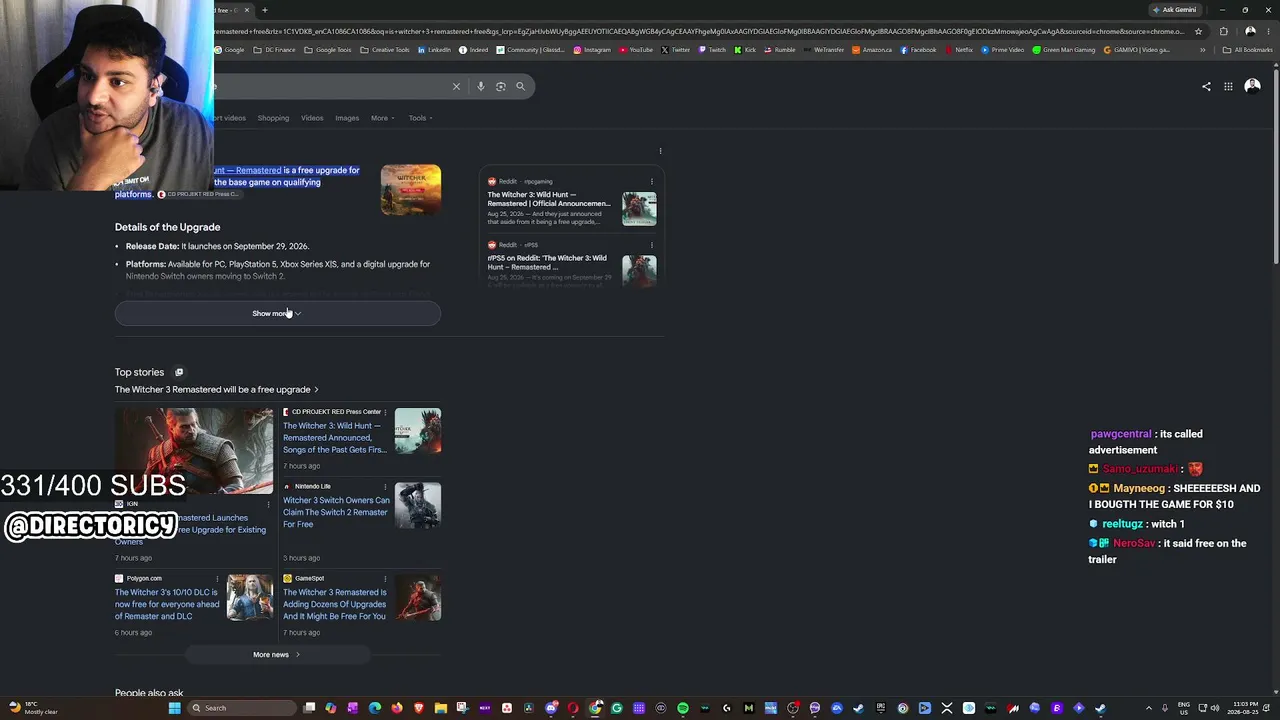The image size is (1280, 720).
Task: Click the Top stories info icon
Action: click(179, 373)
